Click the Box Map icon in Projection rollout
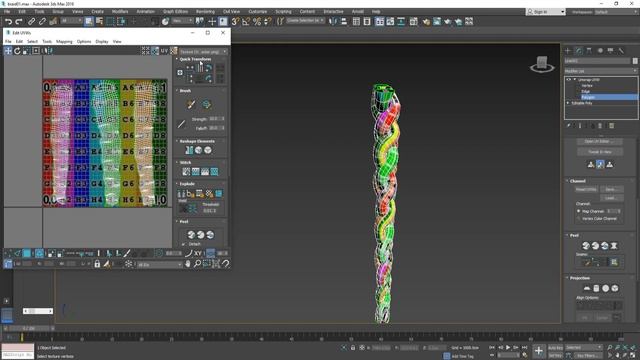This screenshot has height=360, width=640. (615, 288)
